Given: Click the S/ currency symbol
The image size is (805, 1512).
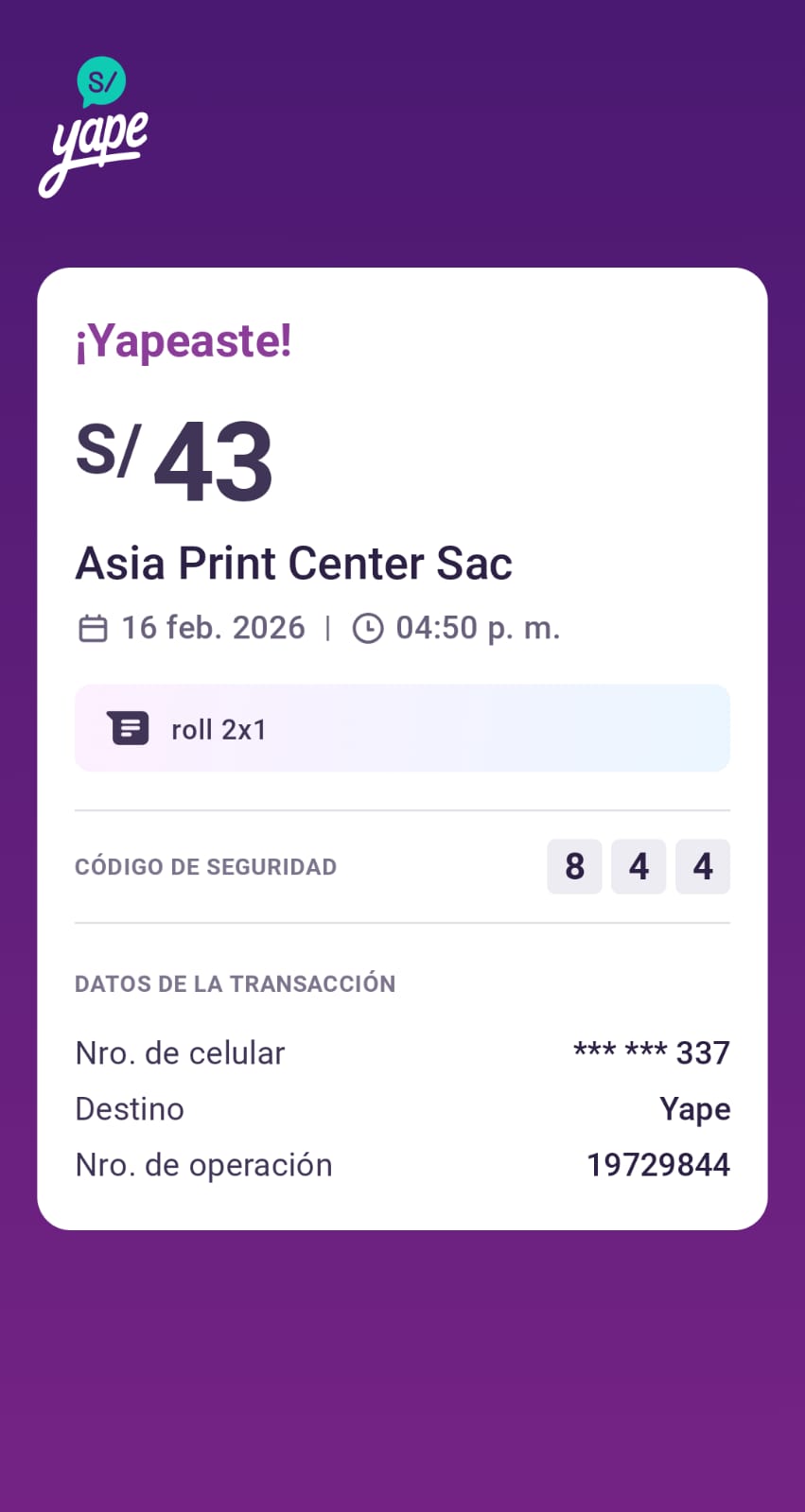Looking at the screenshot, I should pyautogui.click(x=108, y=450).
